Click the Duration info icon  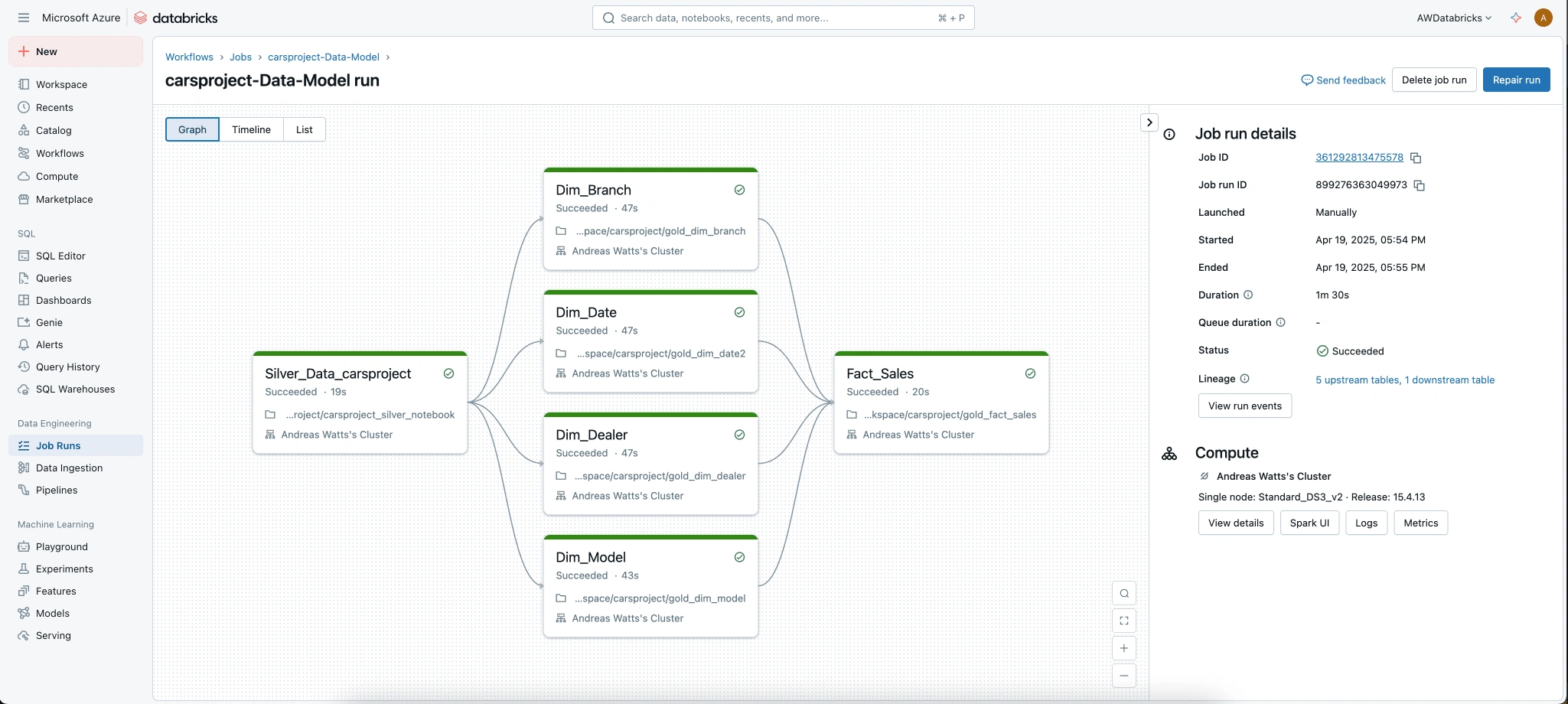click(1248, 295)
